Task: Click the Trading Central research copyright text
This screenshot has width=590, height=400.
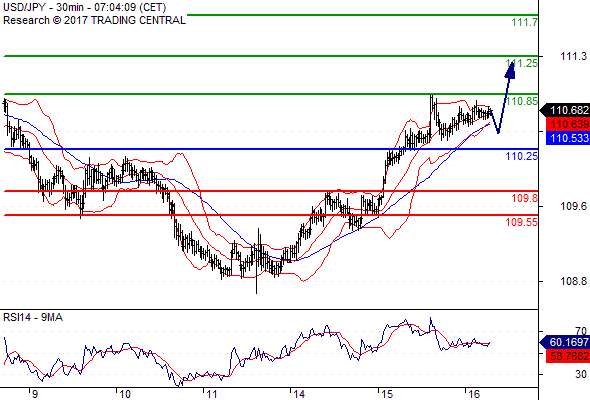Action: (x=94, y=20)
